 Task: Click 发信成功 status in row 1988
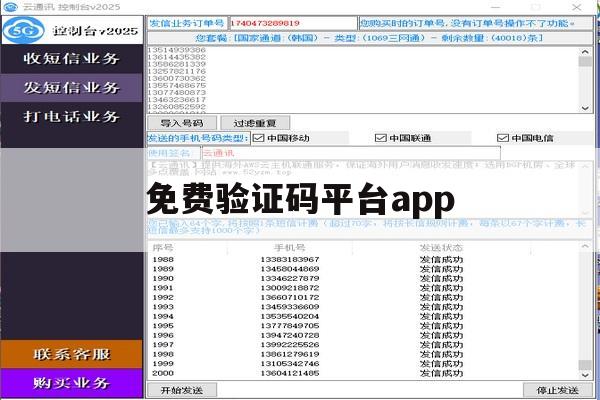[441, 260]
